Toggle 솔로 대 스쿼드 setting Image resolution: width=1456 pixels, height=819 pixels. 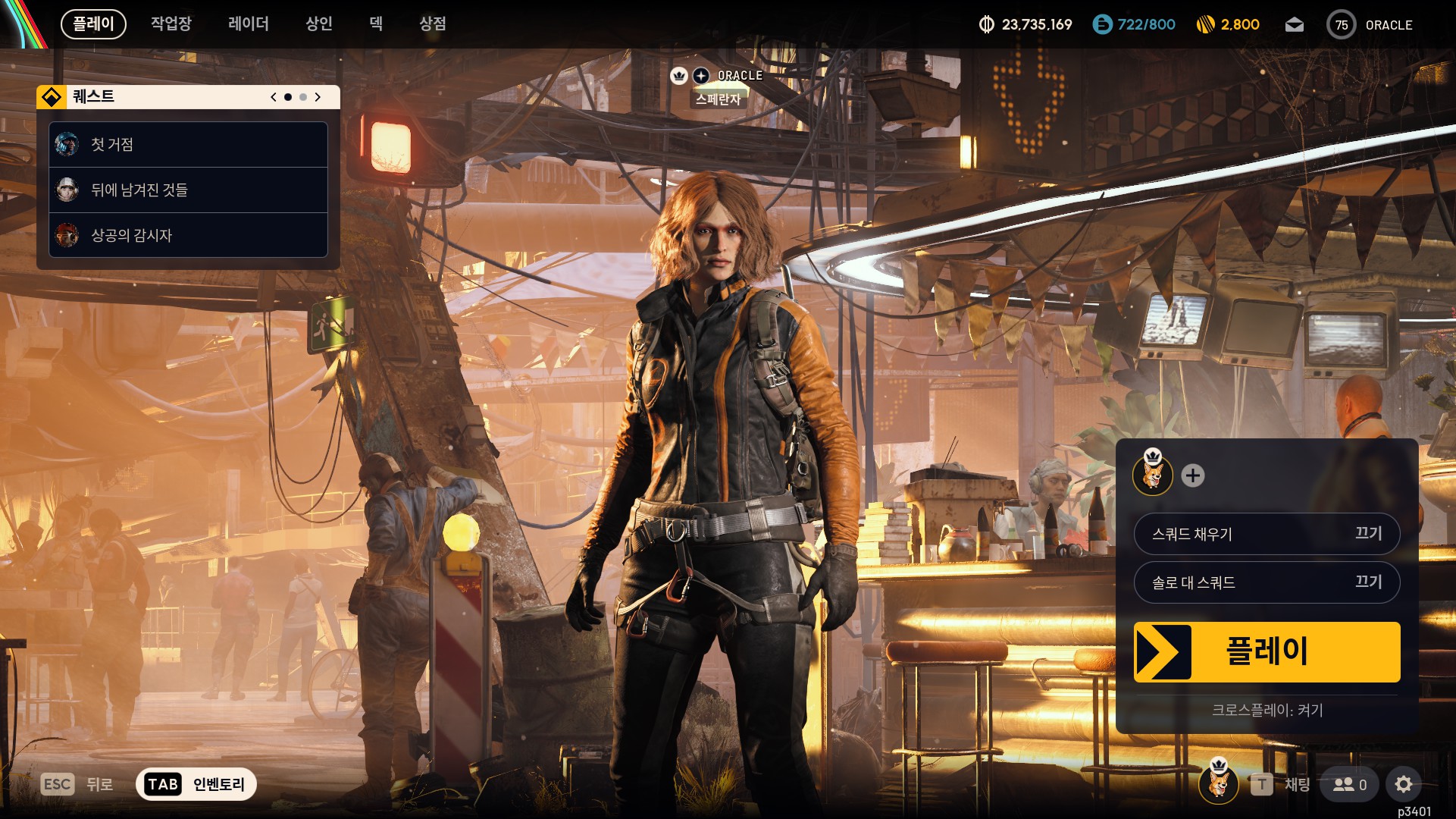1266,582
